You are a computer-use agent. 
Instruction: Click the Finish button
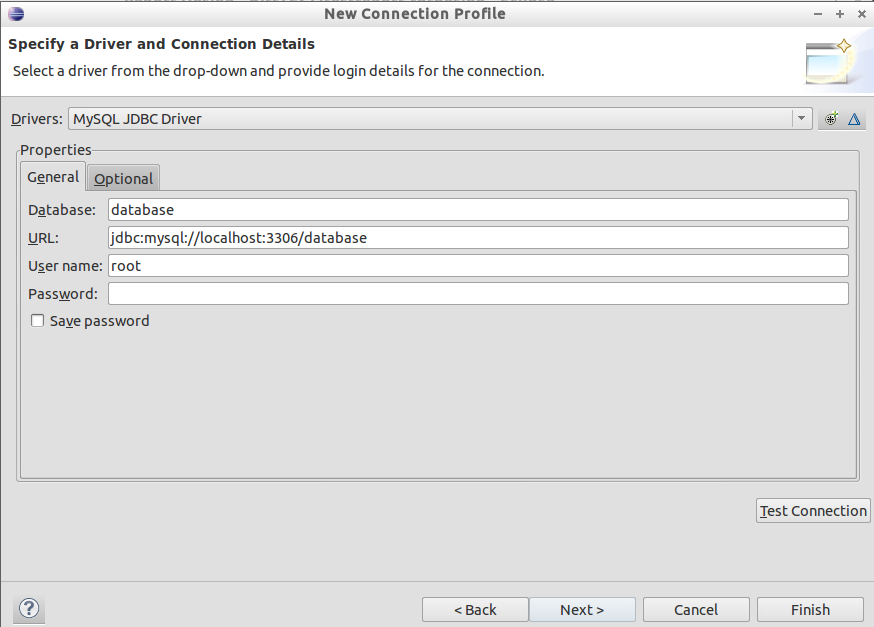810,610
